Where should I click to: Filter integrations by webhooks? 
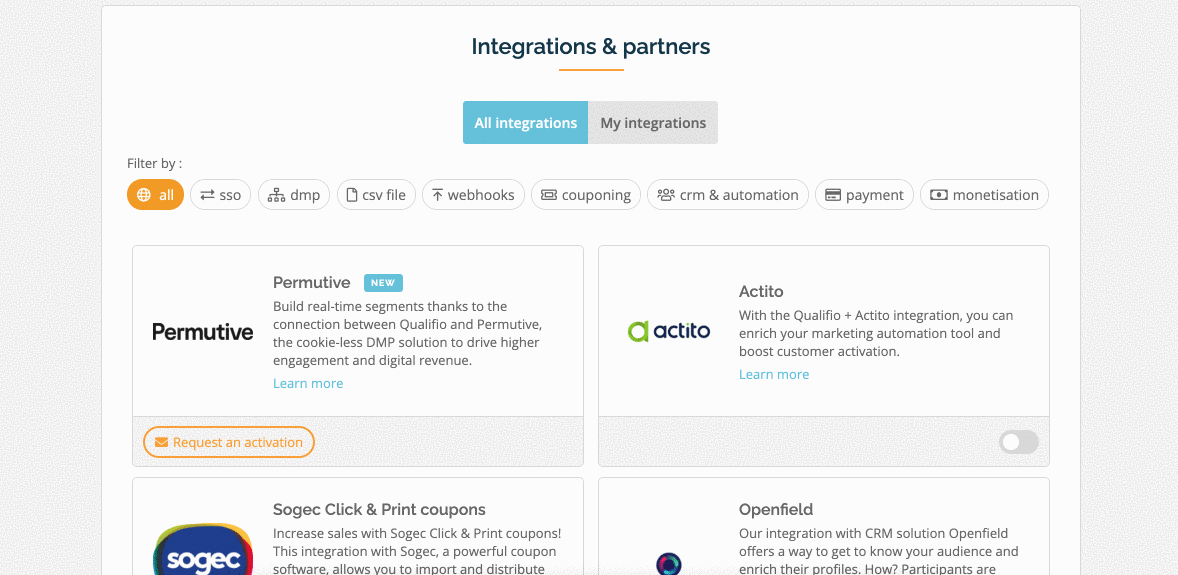point(473,195)
